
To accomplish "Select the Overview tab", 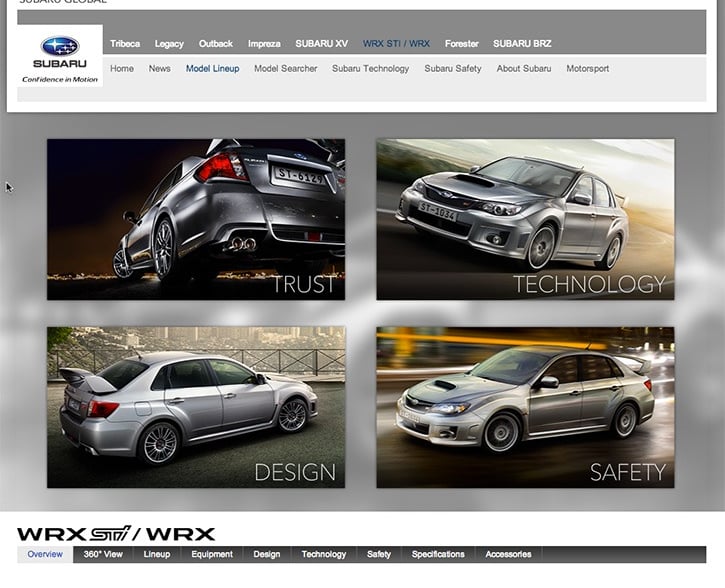I will (45, 554).
